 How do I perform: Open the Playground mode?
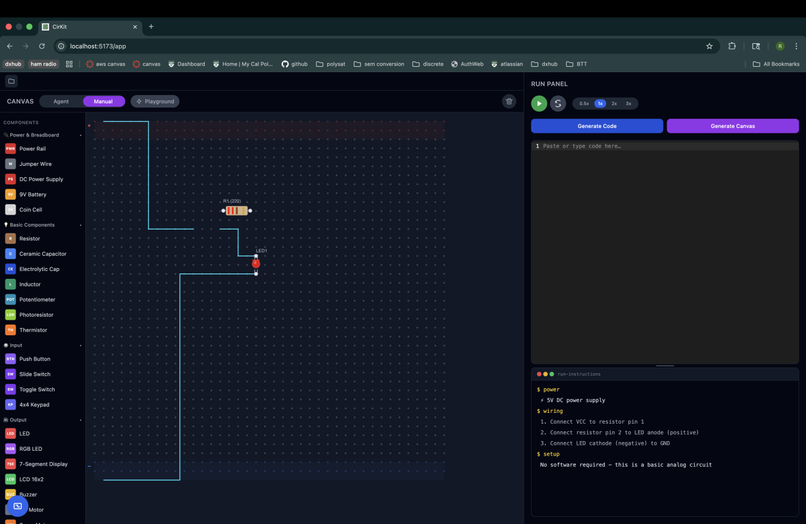tap(155, 101)
